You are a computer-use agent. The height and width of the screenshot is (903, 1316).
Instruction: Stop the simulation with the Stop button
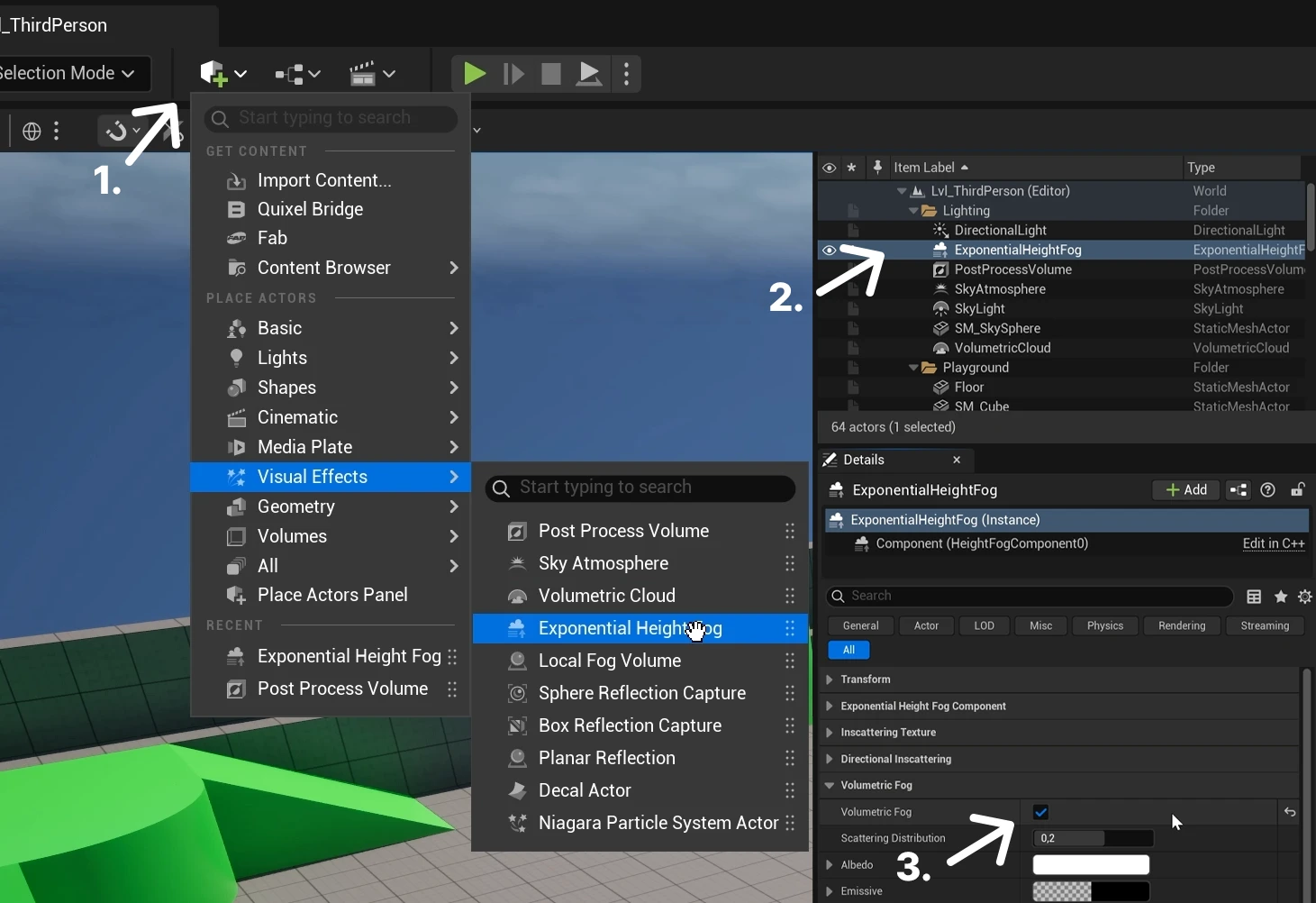click(550, 74)
